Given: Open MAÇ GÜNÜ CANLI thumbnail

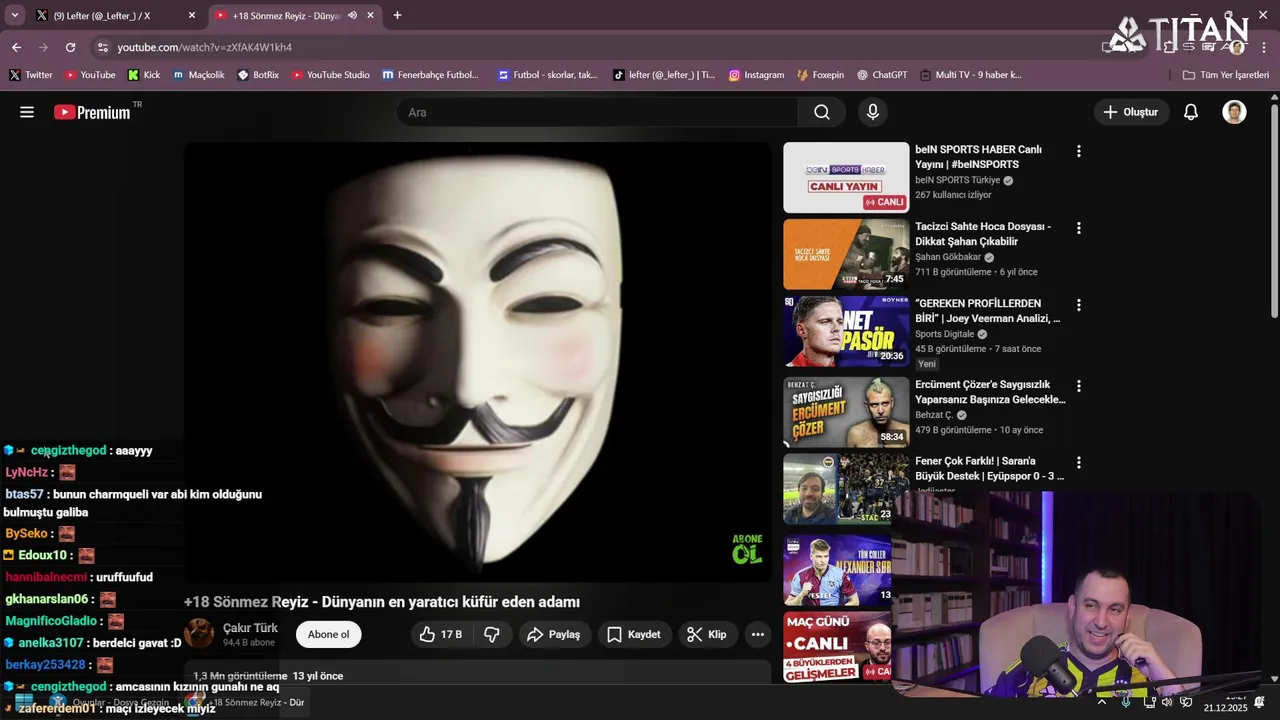Looking at the screenshot, I should (x=837, y=646).
